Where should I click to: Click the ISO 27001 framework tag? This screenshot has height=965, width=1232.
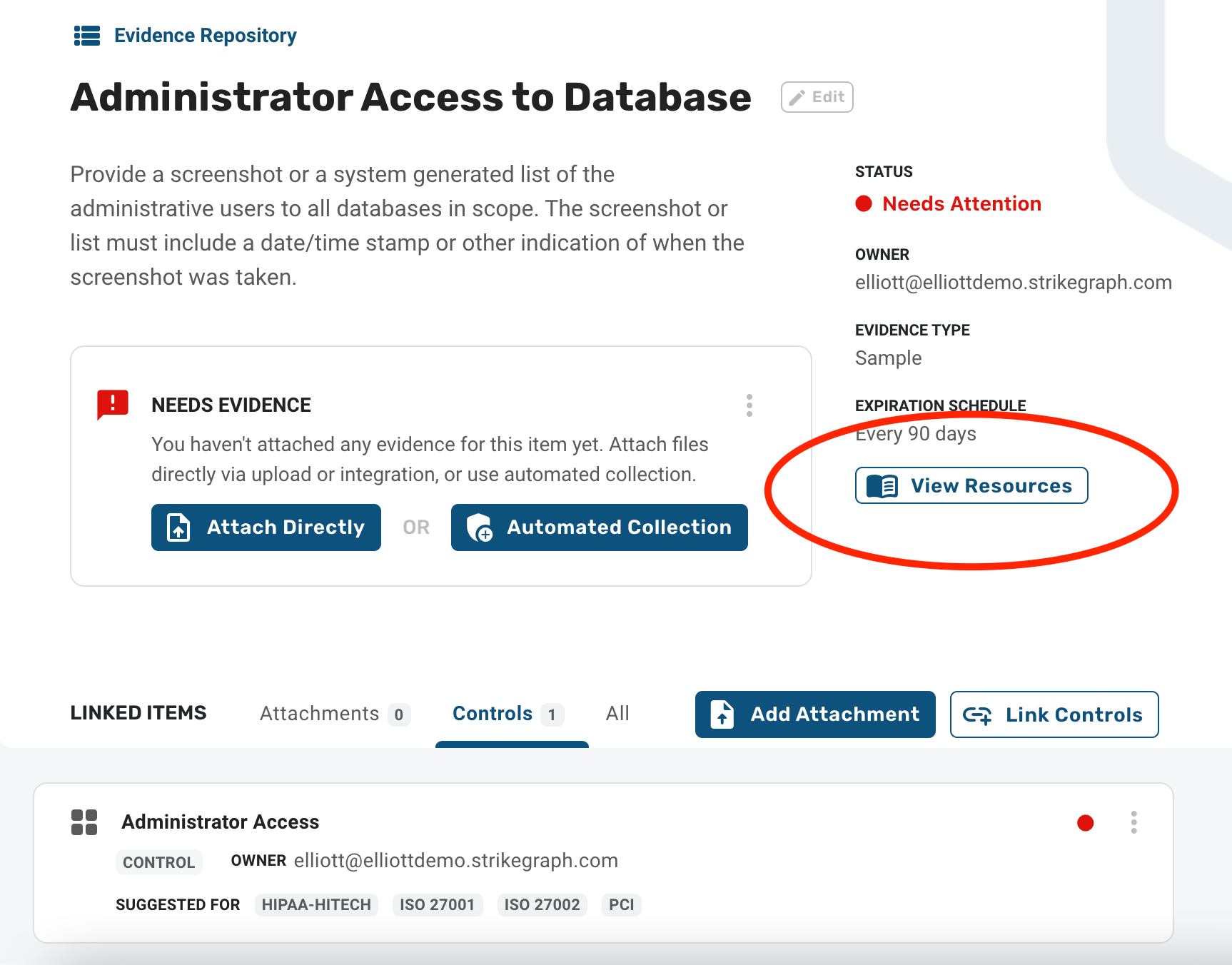coord(438,905)
